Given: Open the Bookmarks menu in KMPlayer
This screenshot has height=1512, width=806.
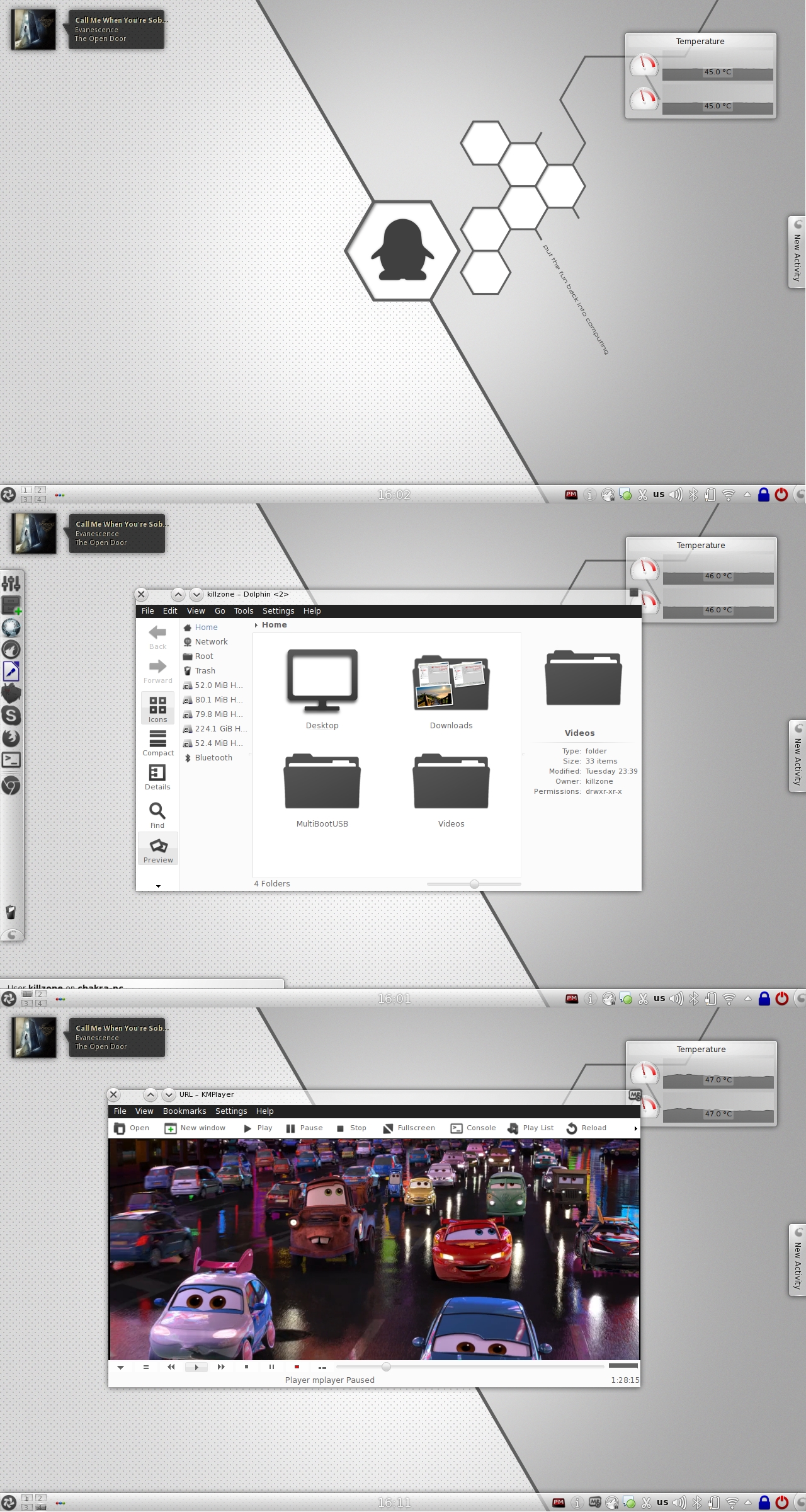Looking at the screenshot, I should [184, 1111].
